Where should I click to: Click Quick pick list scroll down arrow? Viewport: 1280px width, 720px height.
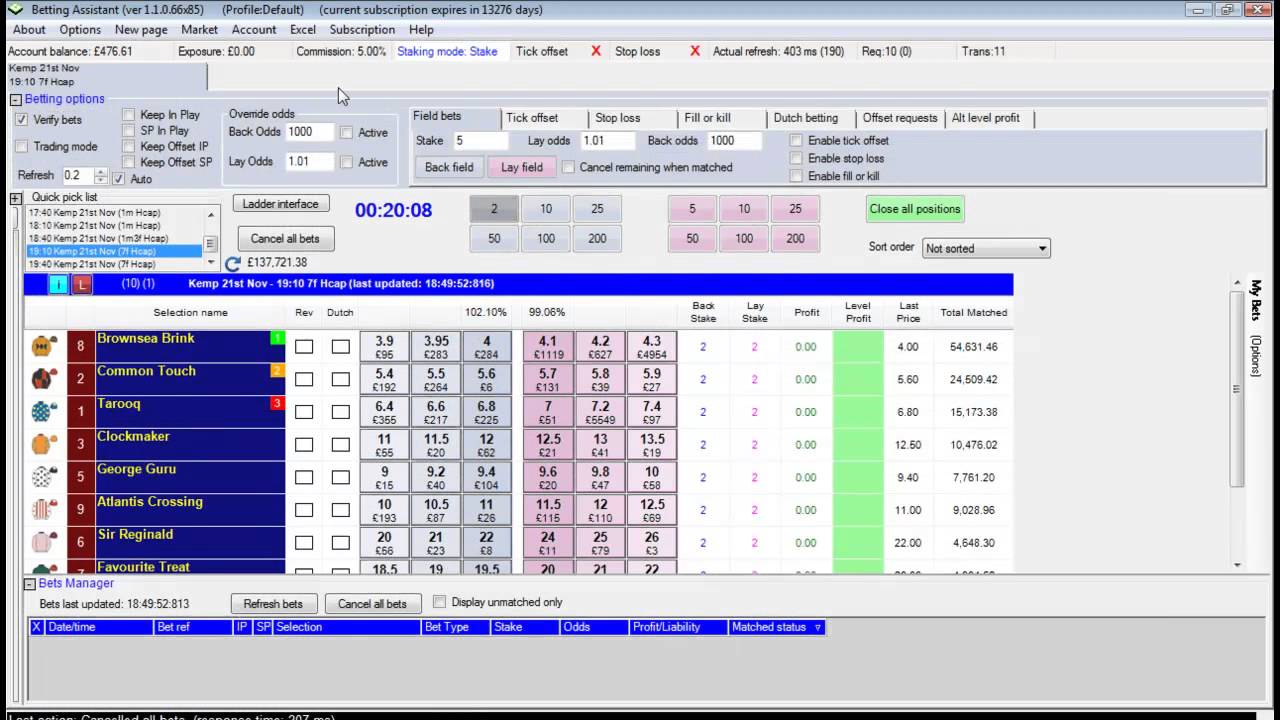click(x=211, y=262)
